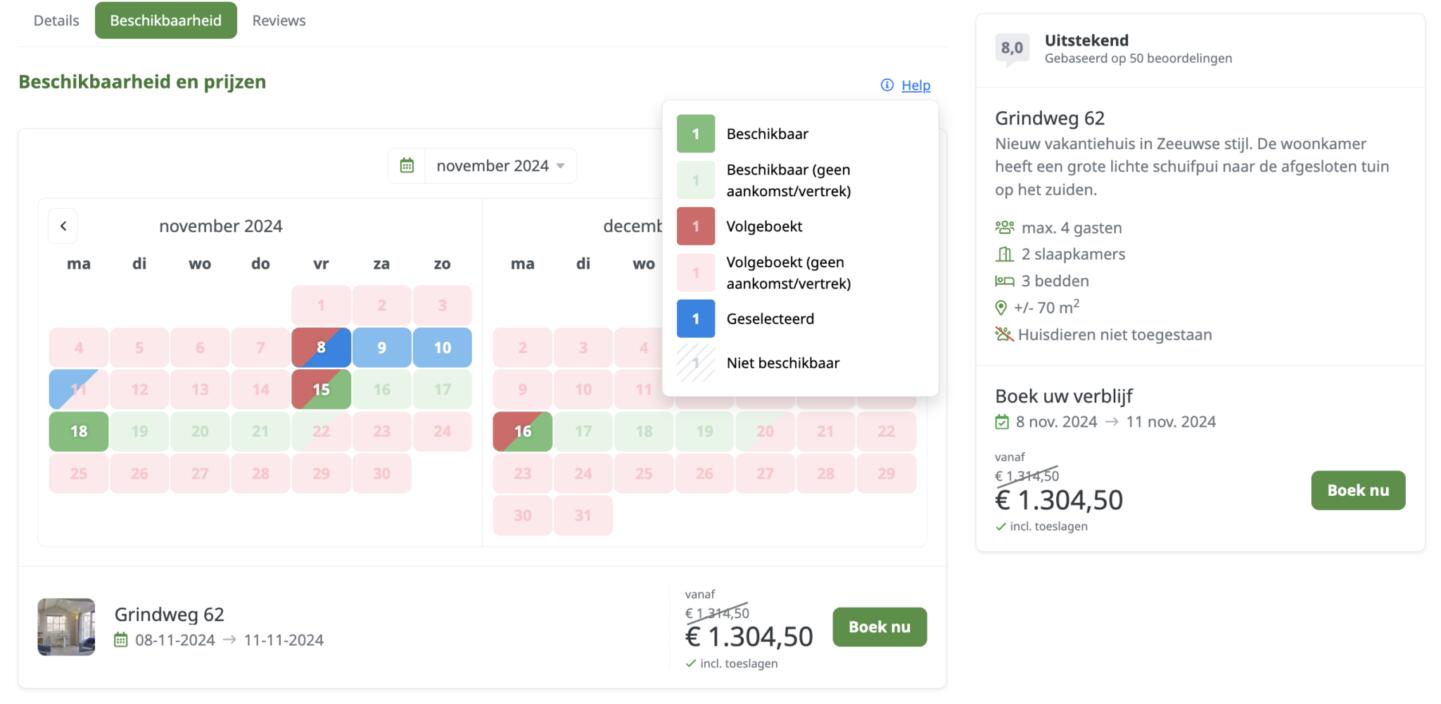
Task: Click the info icon next to Help
Action: [887, 85]
